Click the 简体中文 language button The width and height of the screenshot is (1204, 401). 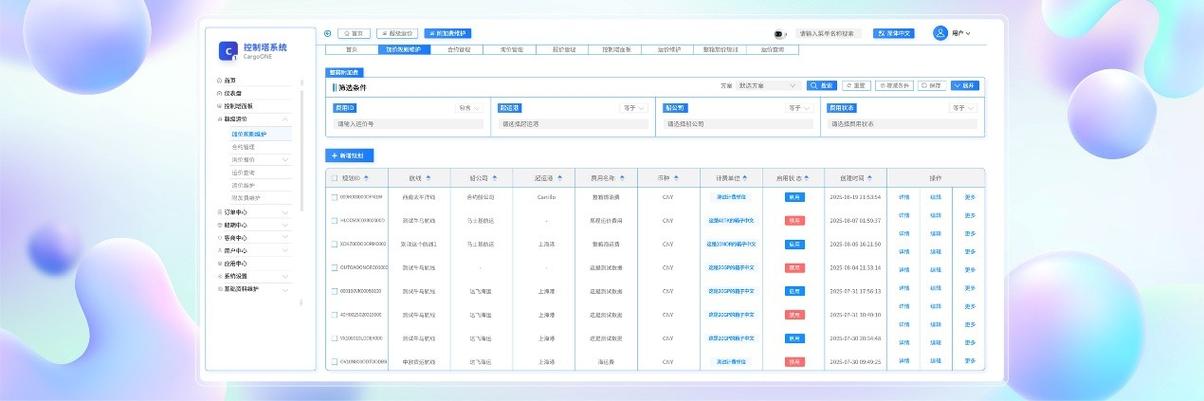tap(893, 33)
